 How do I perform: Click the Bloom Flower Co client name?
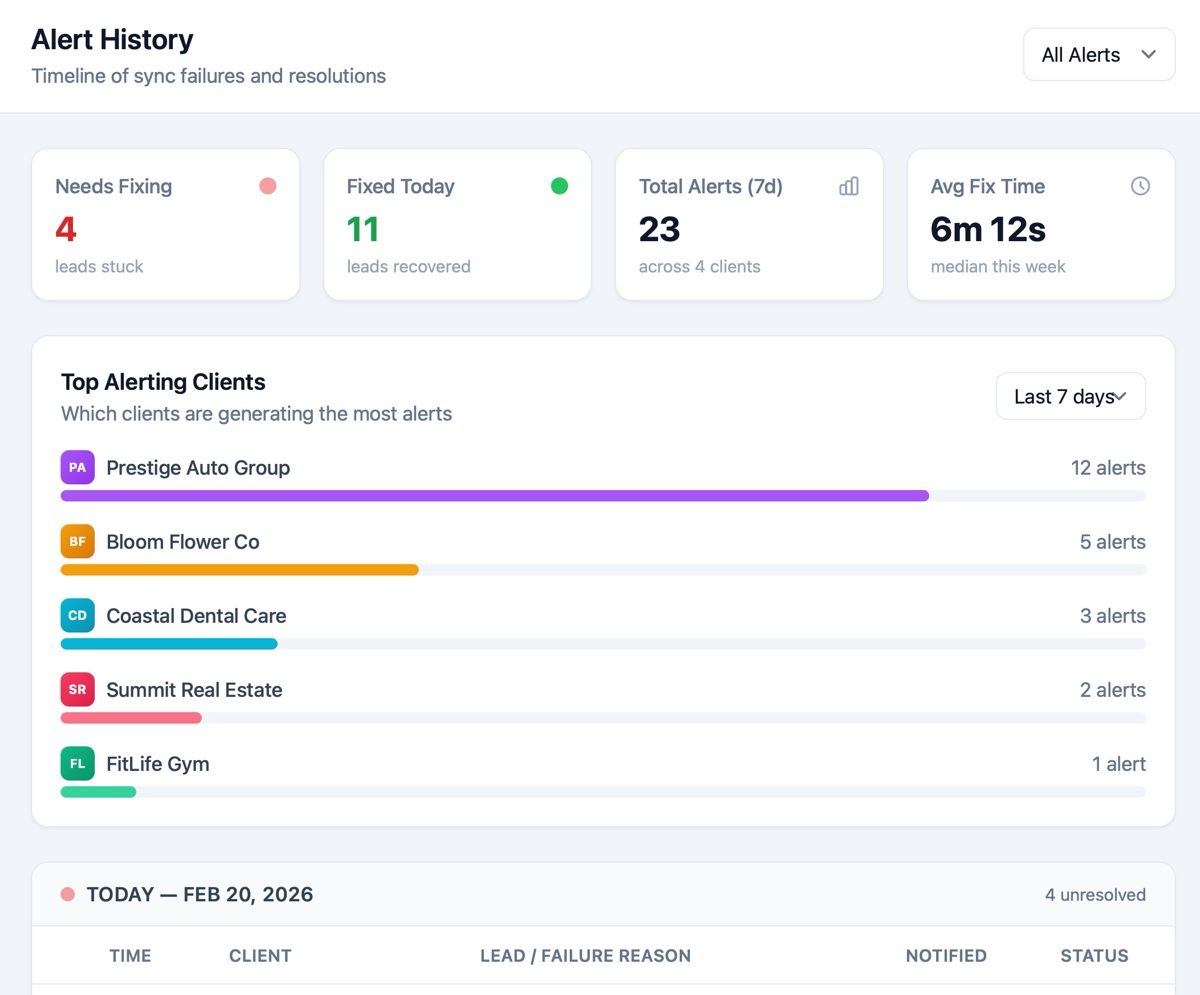tap(181, 541)
